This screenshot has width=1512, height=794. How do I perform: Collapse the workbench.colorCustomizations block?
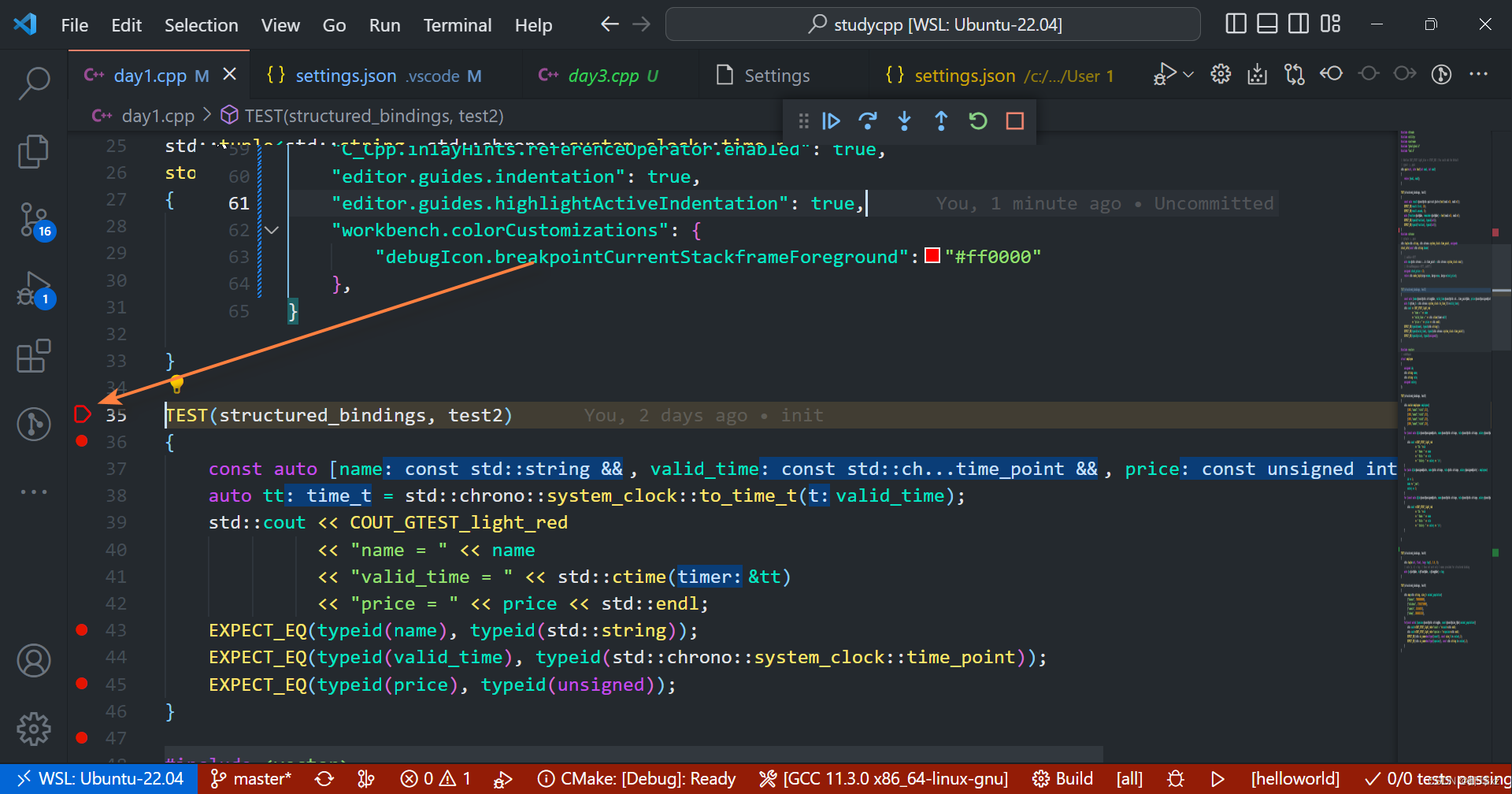(272, 230)
